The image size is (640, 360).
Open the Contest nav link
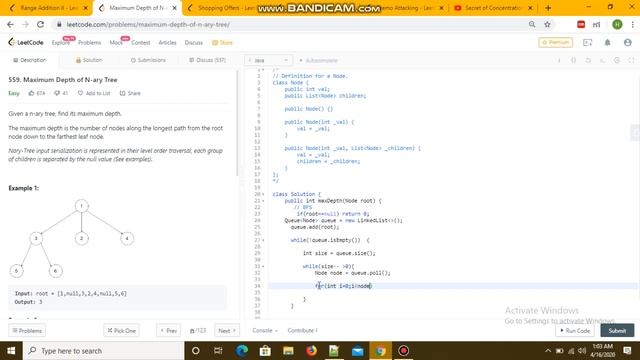(x=140, y=42)
